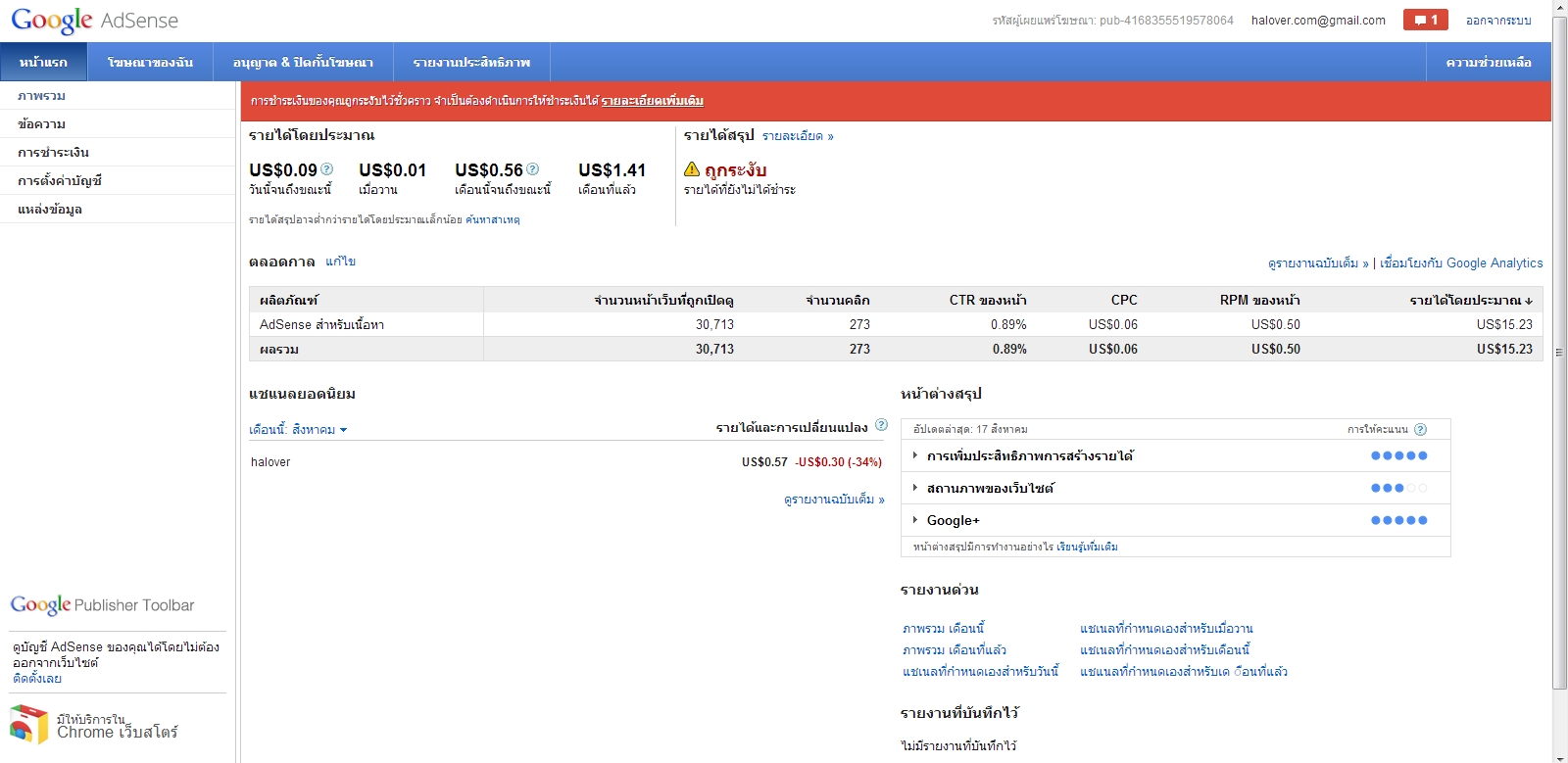Image resolution: width=1568 pixels, height=763 pixels.
Task: Open the last-month custom channels quick report
Action: (1184, 672)
